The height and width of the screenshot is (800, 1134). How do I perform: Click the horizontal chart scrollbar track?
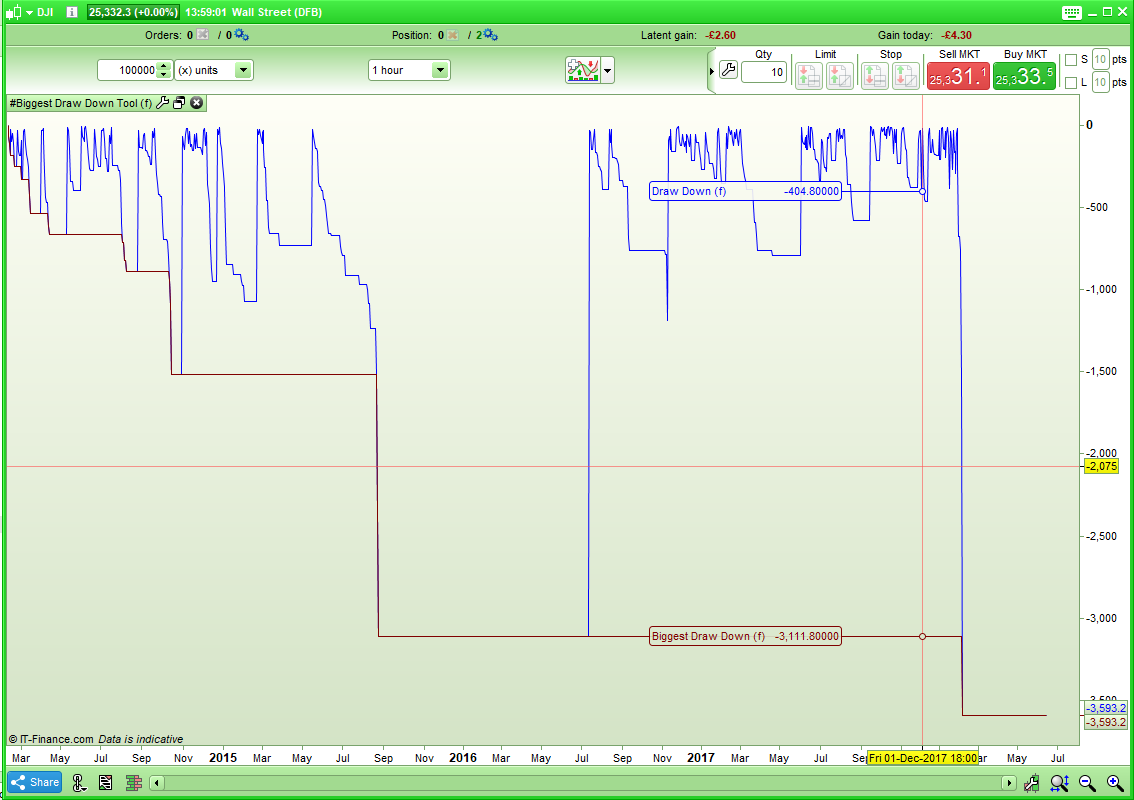pos(583,783)
